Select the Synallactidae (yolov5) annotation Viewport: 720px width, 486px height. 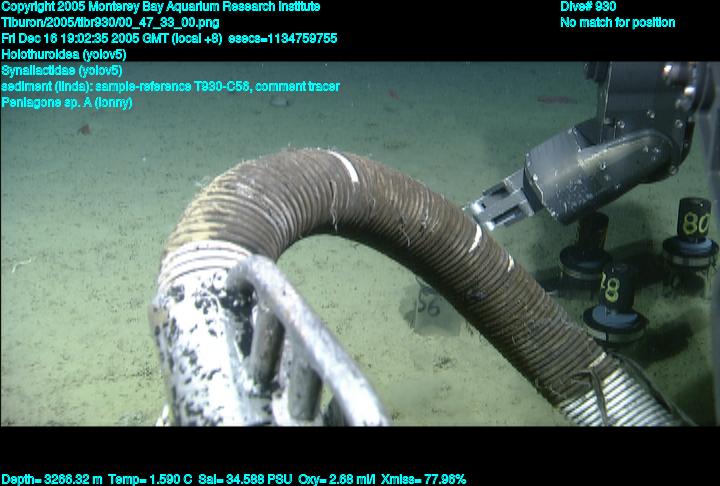pyautogui.click(x=62, y=70)
